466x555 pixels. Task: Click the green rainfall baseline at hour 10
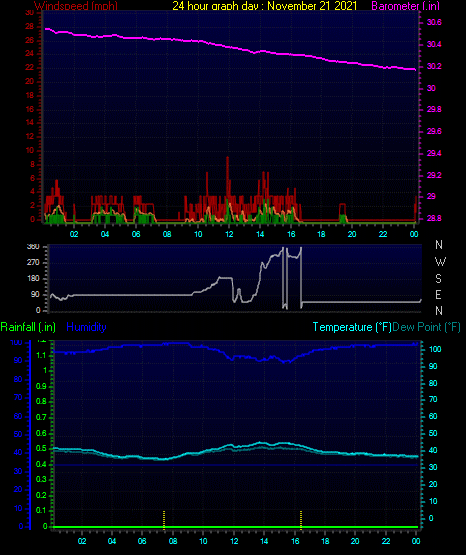pos(203,527)
